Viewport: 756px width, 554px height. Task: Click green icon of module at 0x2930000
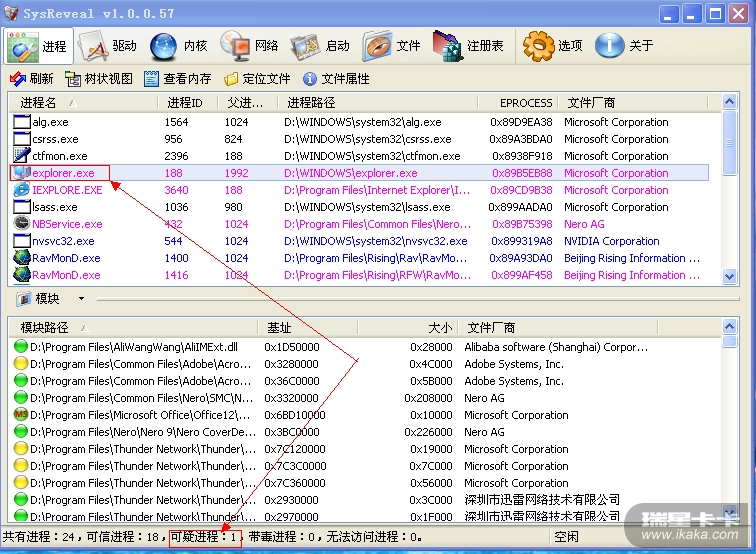pyautogui.click(x=21, y=499)
